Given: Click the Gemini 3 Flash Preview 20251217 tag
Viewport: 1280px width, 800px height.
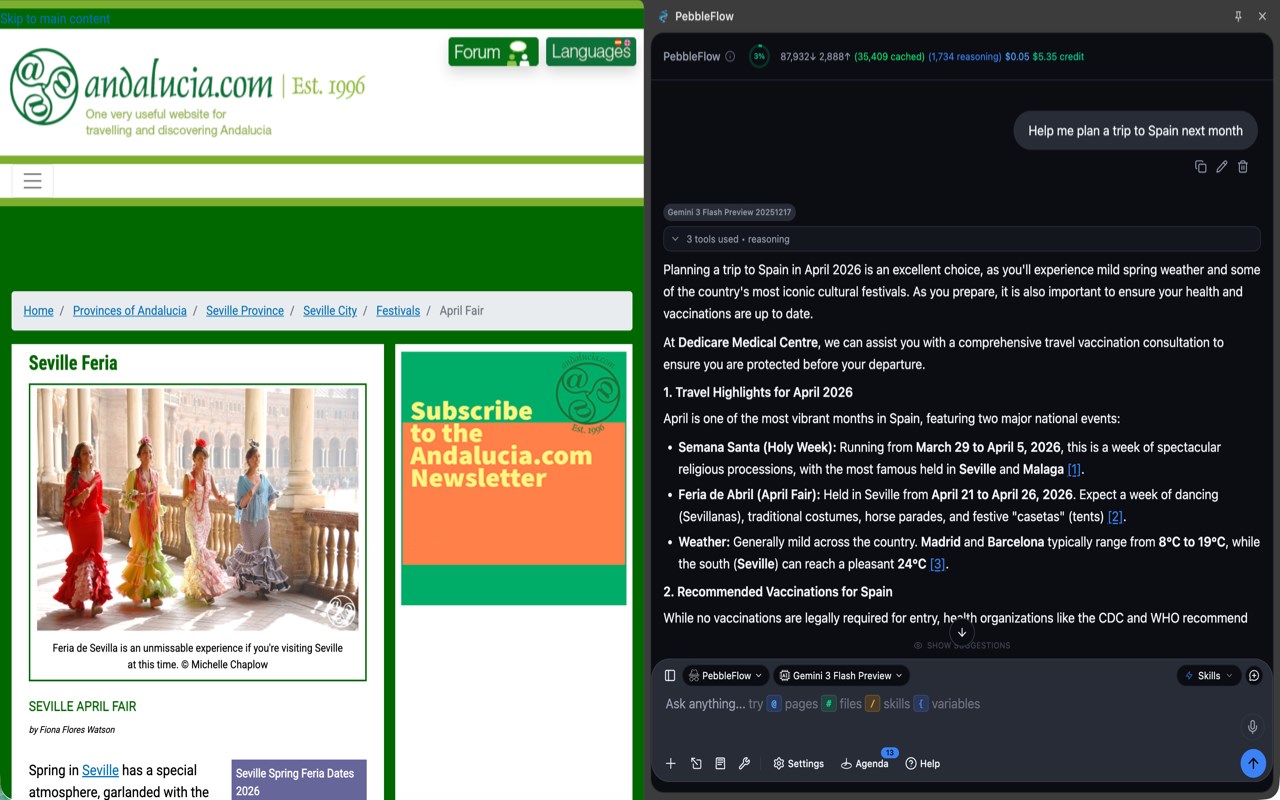Looking at the screenshot, I should [x=729, y=212].
